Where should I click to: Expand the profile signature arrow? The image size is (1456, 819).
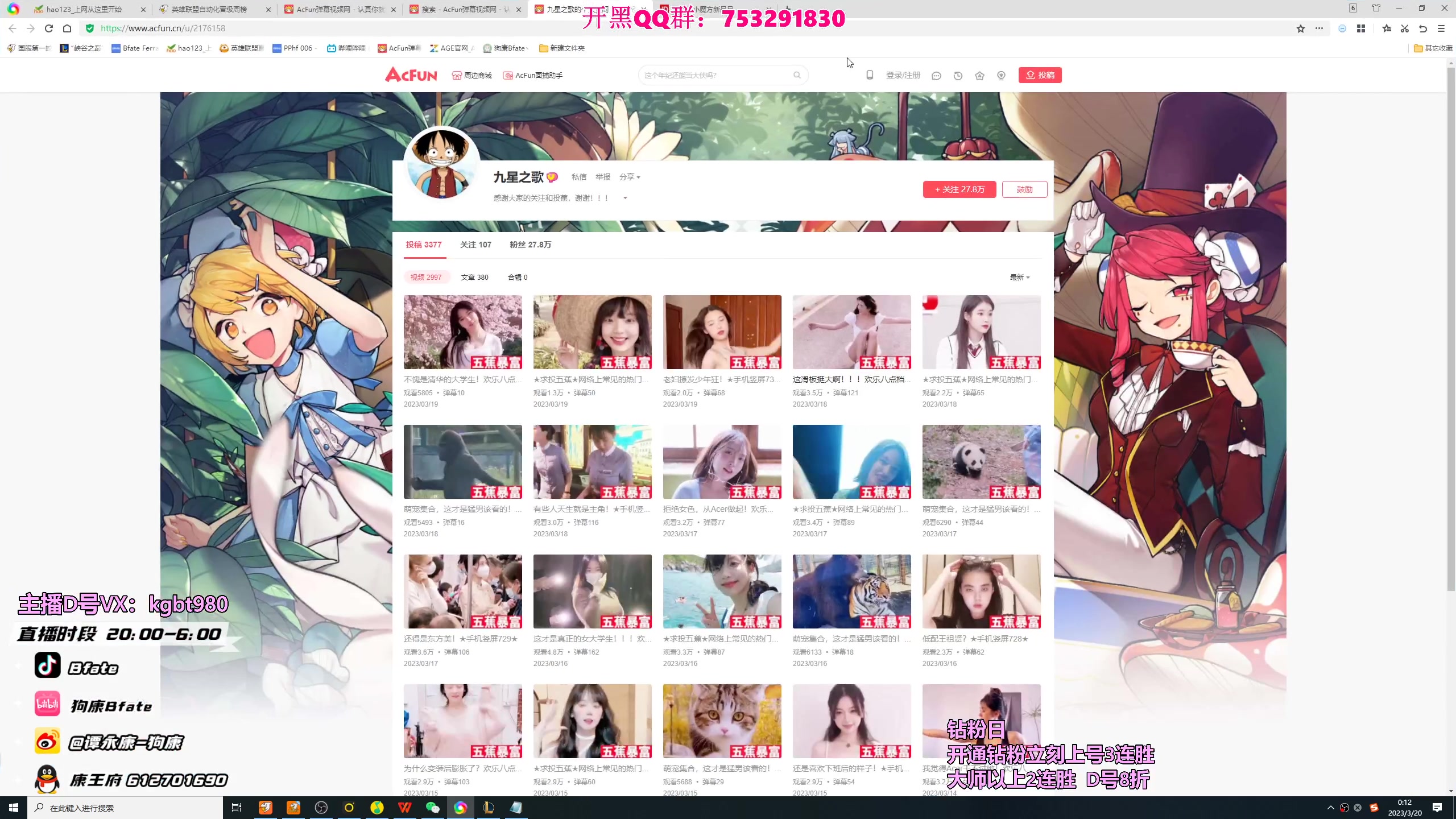pos(625,198)
